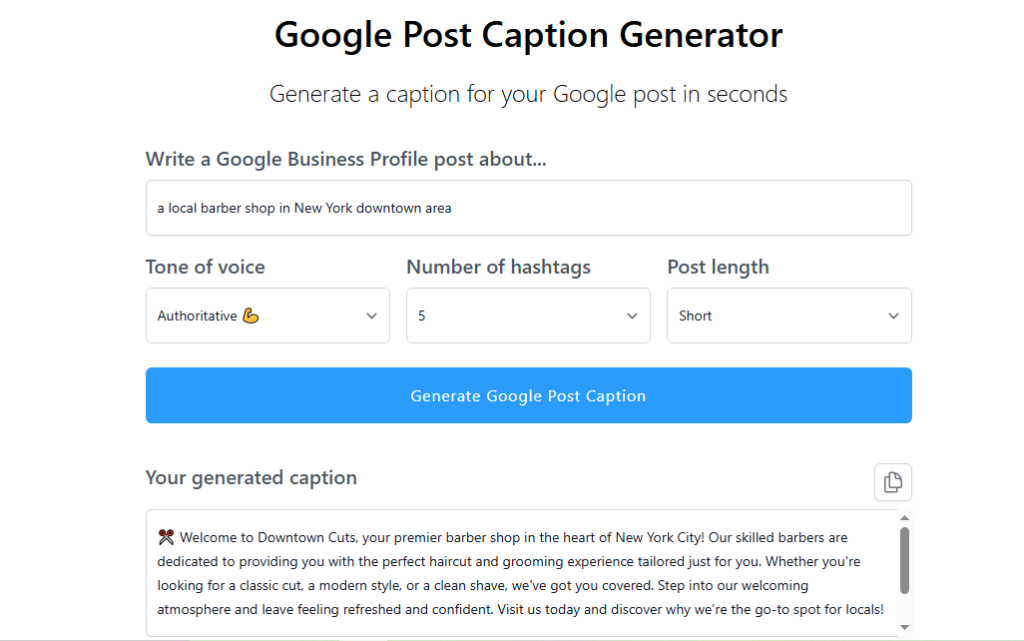Viewport: 1024px width, 641px height.
Task: Click the "Tone of voice" label
Action: [x=205, y=267]
